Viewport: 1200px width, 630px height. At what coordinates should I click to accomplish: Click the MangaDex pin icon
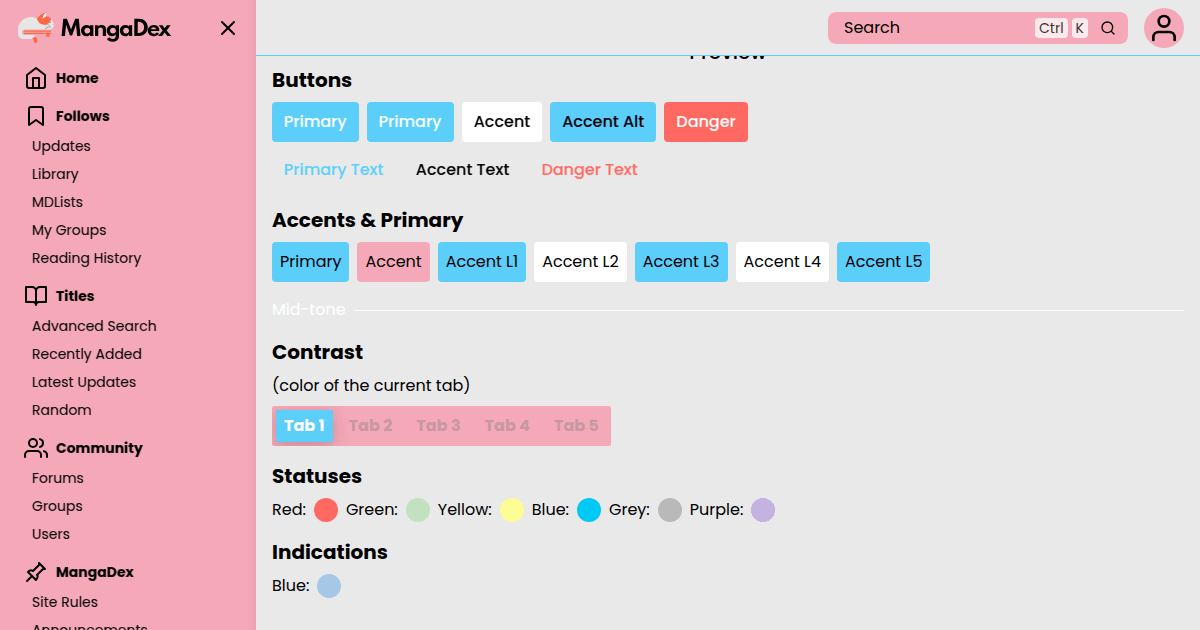[x=36, y=572]
